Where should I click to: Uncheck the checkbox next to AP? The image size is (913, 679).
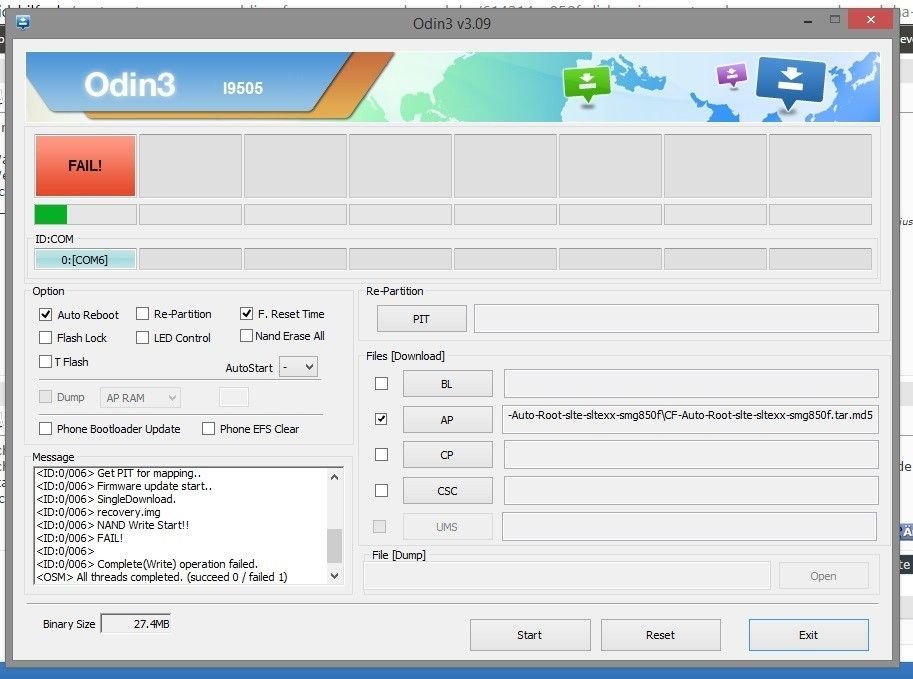[x=381, y=419]
